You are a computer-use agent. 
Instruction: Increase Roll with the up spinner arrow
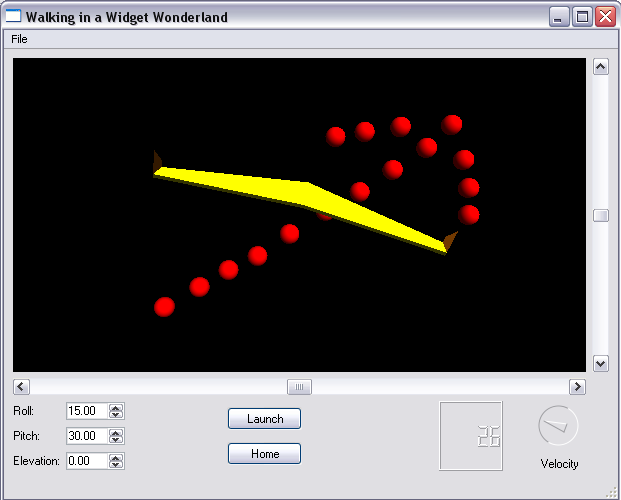(116, 408)
